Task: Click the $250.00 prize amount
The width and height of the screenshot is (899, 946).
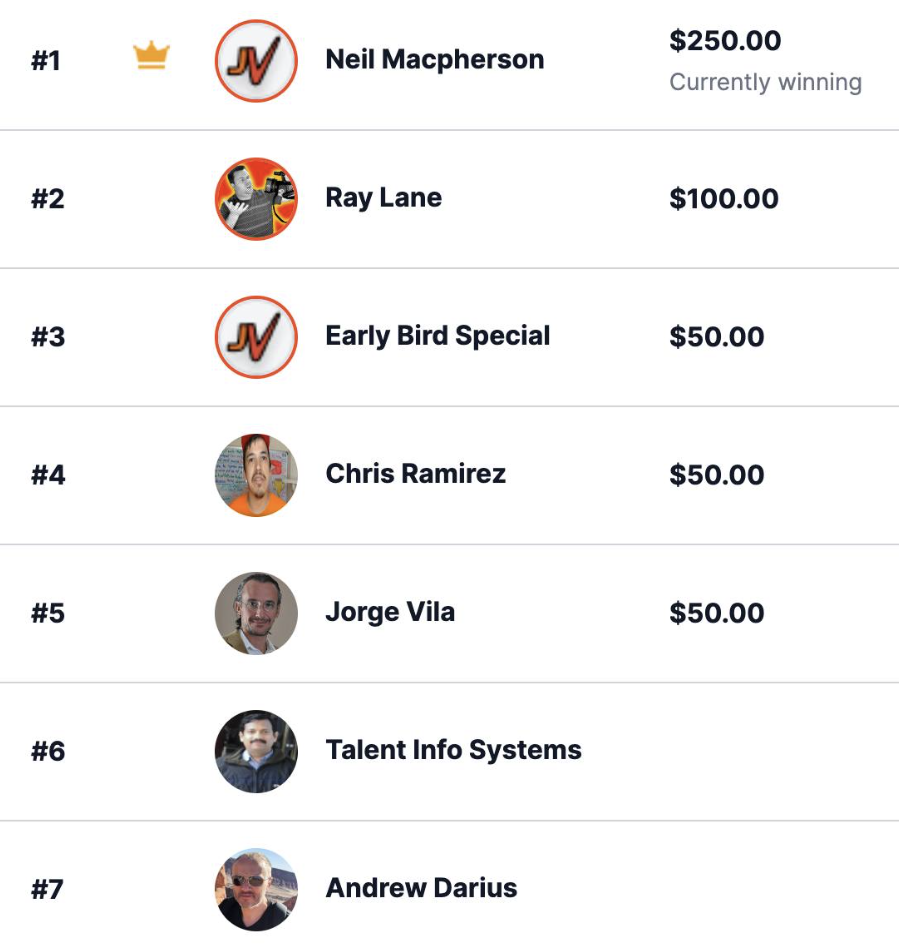Action: [x=725, y=41]
